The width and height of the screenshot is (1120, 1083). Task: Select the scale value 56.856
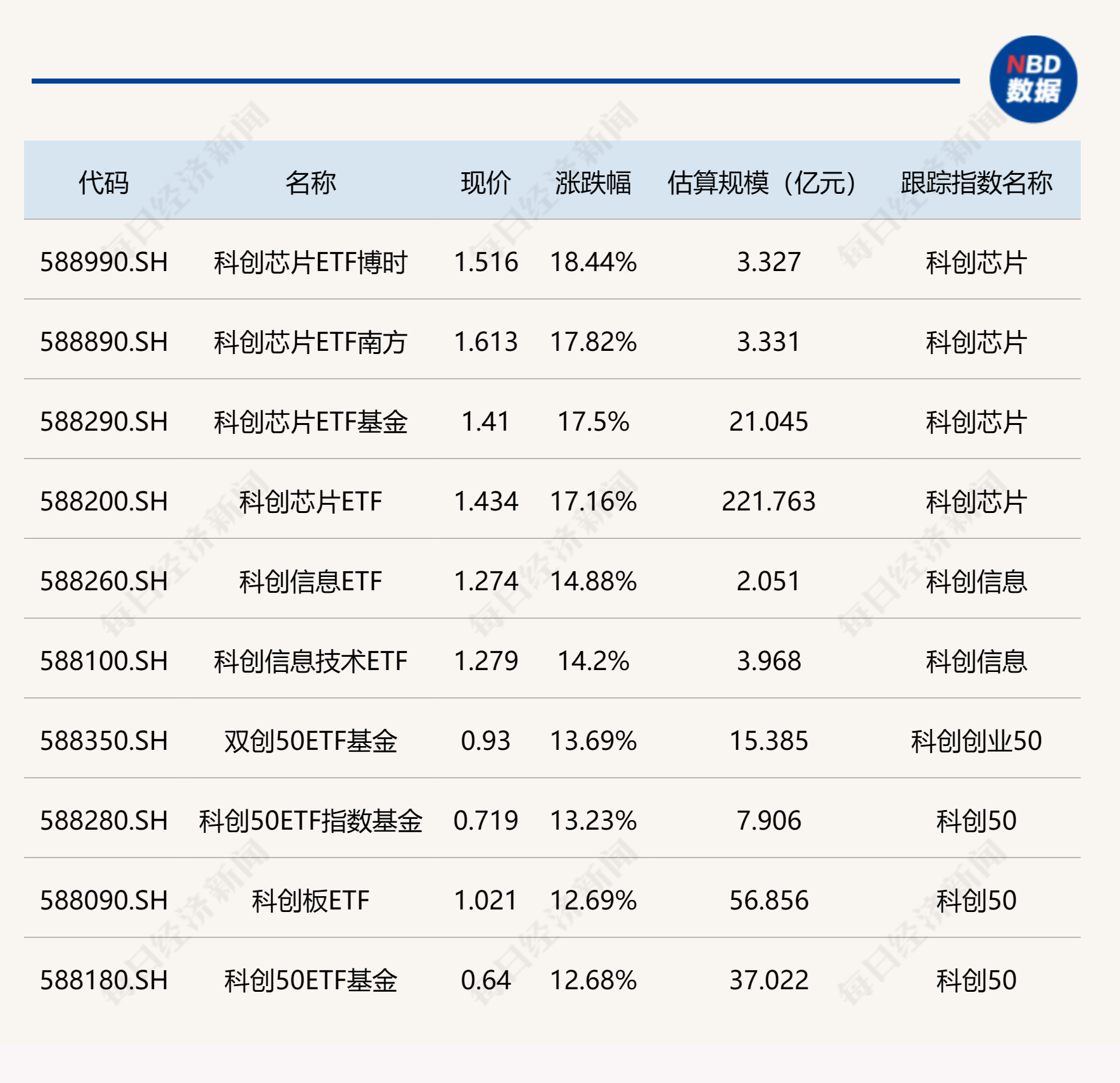[x=768, y=901]
